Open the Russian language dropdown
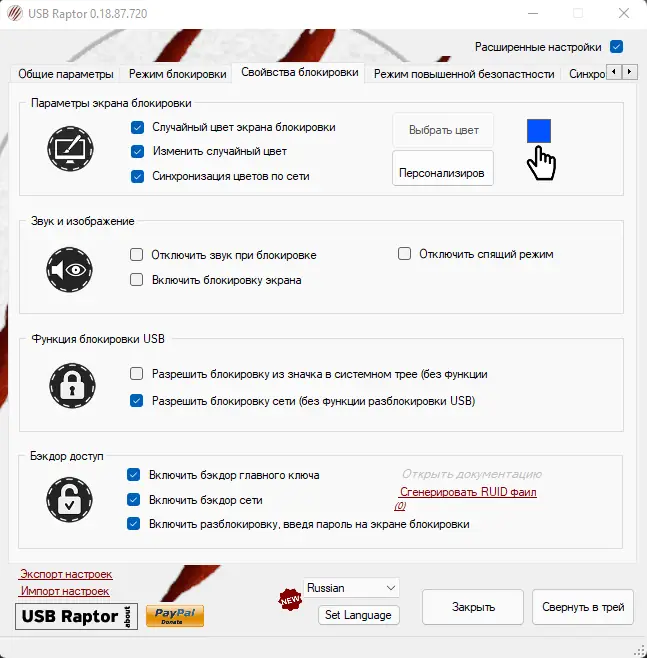Image resolution: width=647 pixels, height=658 pixels. coord(351,588)
